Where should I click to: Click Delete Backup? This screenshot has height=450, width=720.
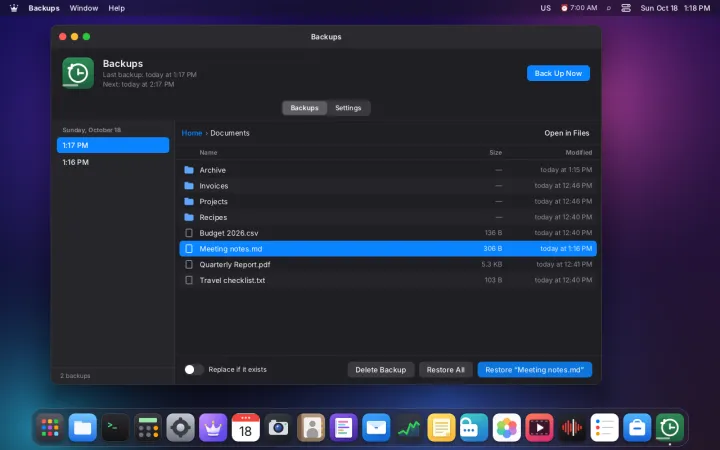pyautogui.click(x=381, y=370)
